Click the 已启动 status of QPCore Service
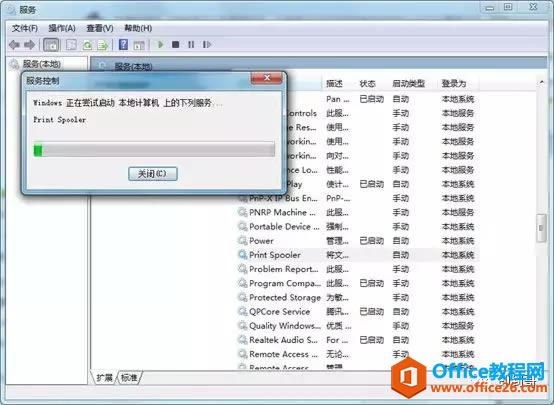The image size is (554, 405). pos(372,311)
